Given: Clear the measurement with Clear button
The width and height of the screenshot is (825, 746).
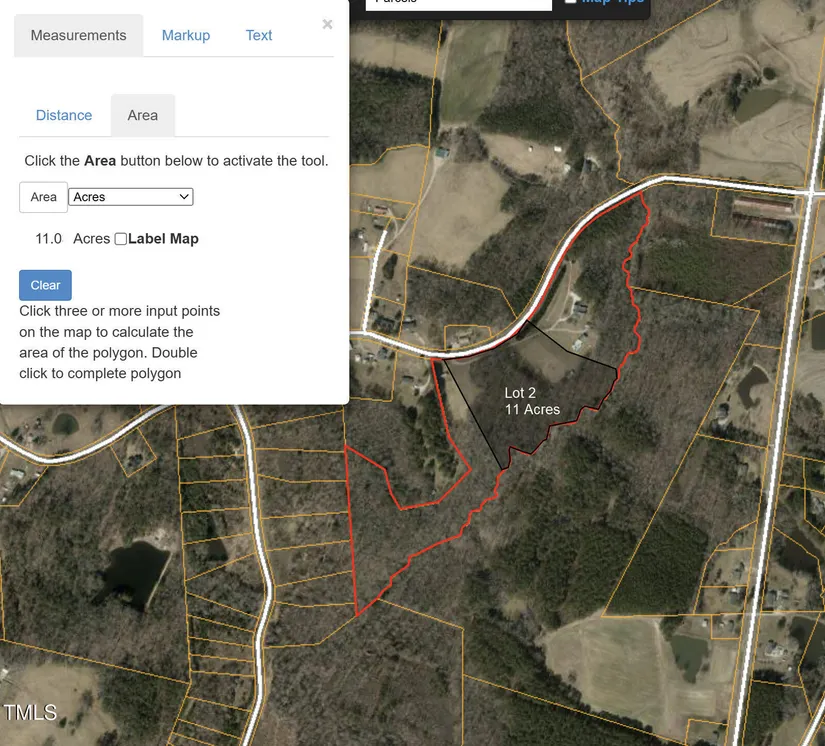Looking at the screenshot, I should [x=45, y=285].
